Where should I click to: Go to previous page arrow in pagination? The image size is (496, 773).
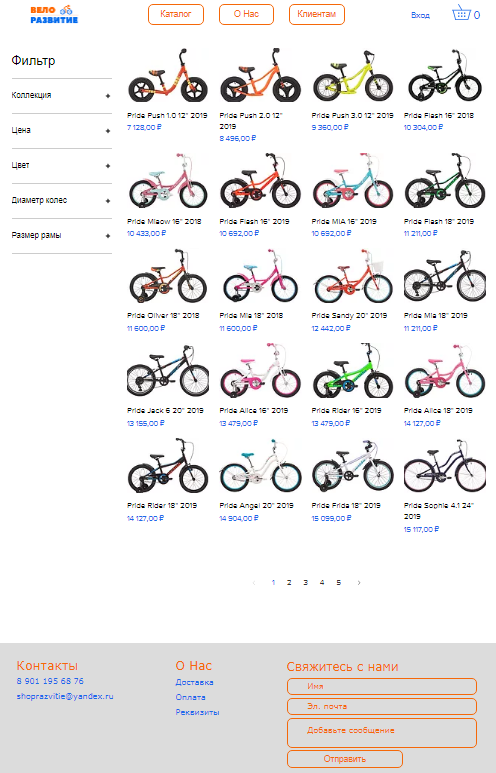coord(254,583)
